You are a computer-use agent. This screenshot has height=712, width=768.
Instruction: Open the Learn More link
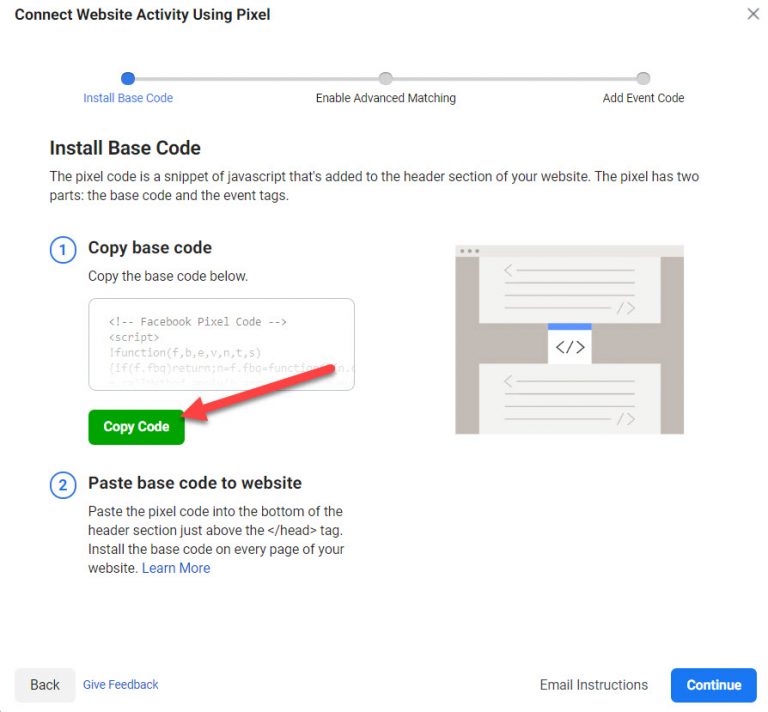(176, 568)
